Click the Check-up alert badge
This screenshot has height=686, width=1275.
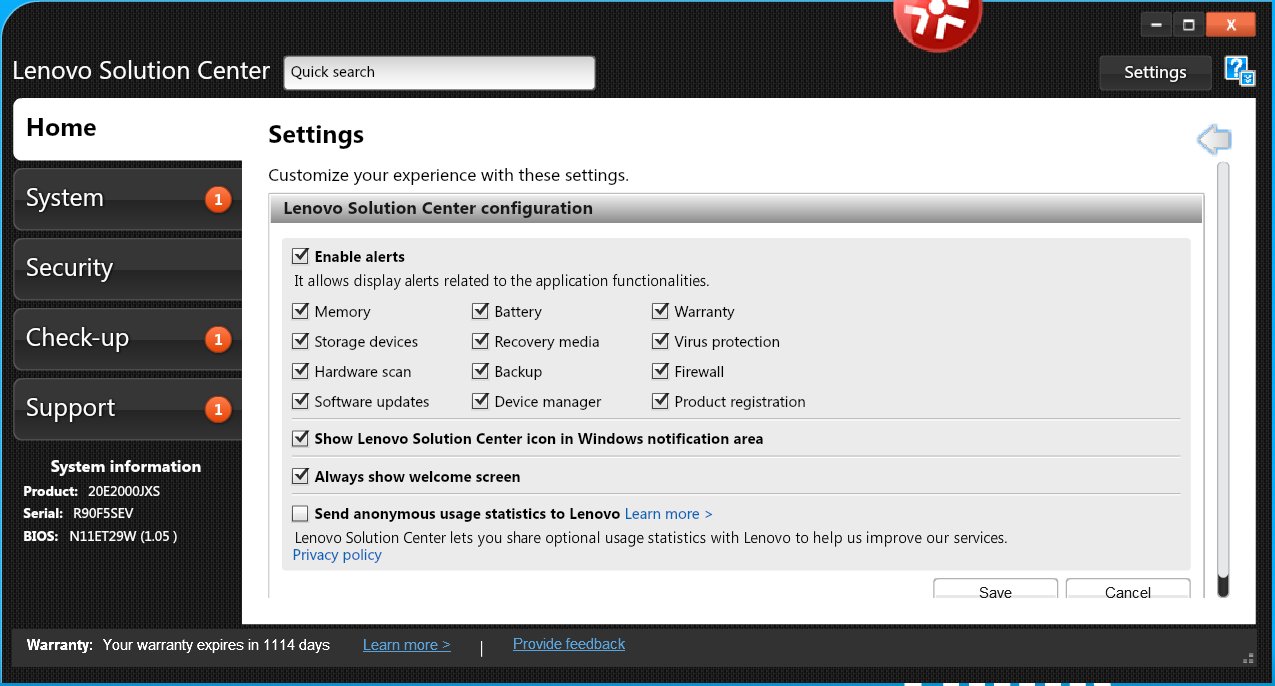point(218,339)
